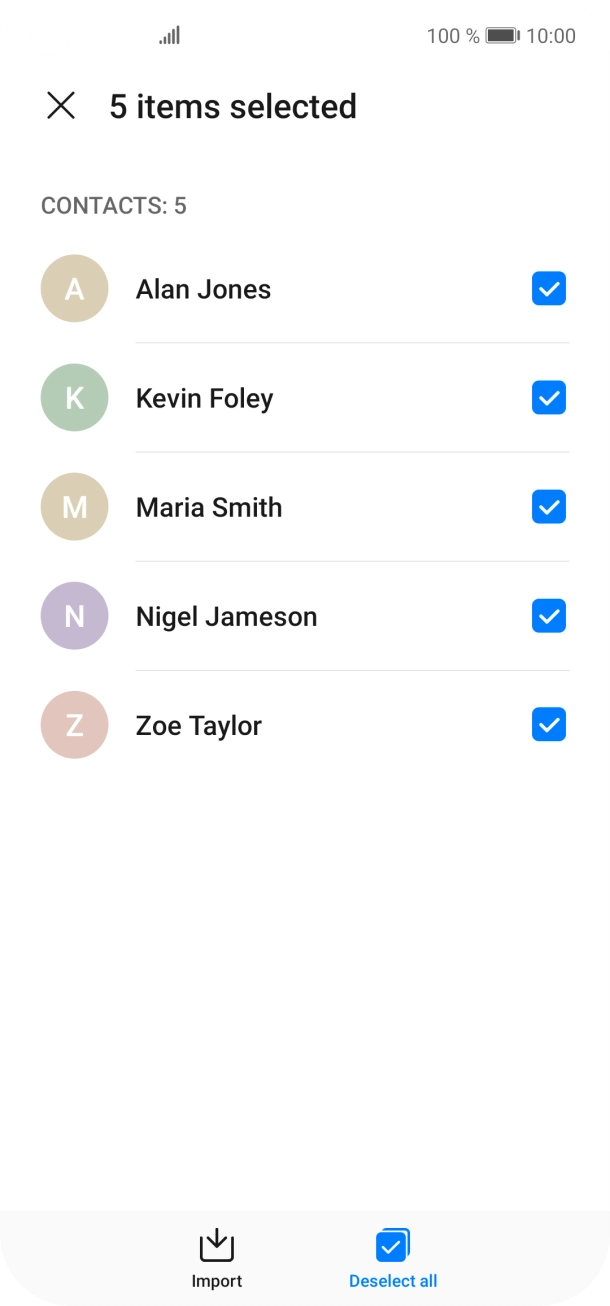Deselect Nigel Jameson's checkbox
The width and height of the screenshot is (610, 1306).
tap(549, 616)
